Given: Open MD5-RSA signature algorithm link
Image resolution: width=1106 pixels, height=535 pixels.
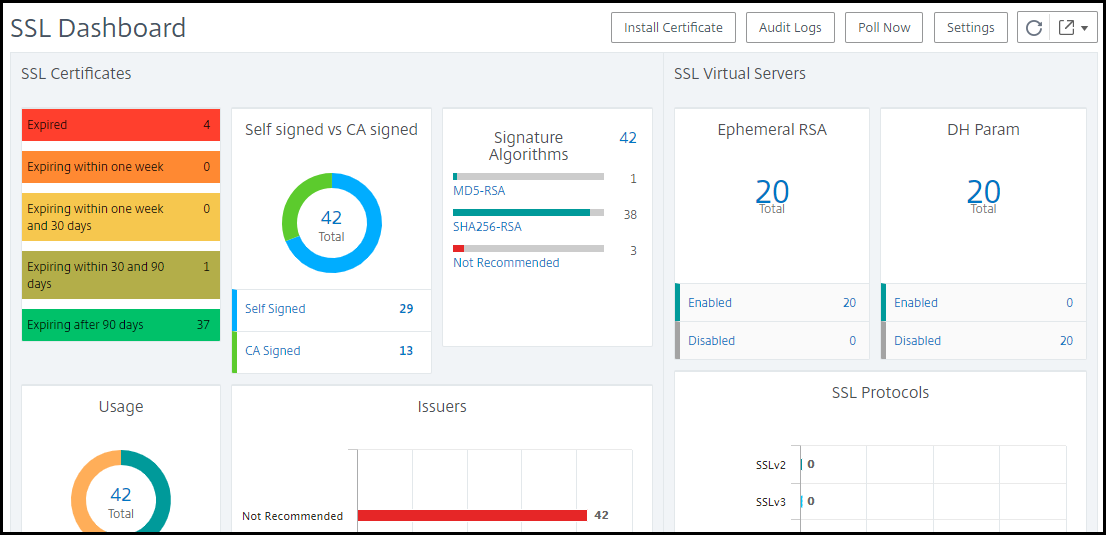Looking at the screenshot, I should point(479,191).
